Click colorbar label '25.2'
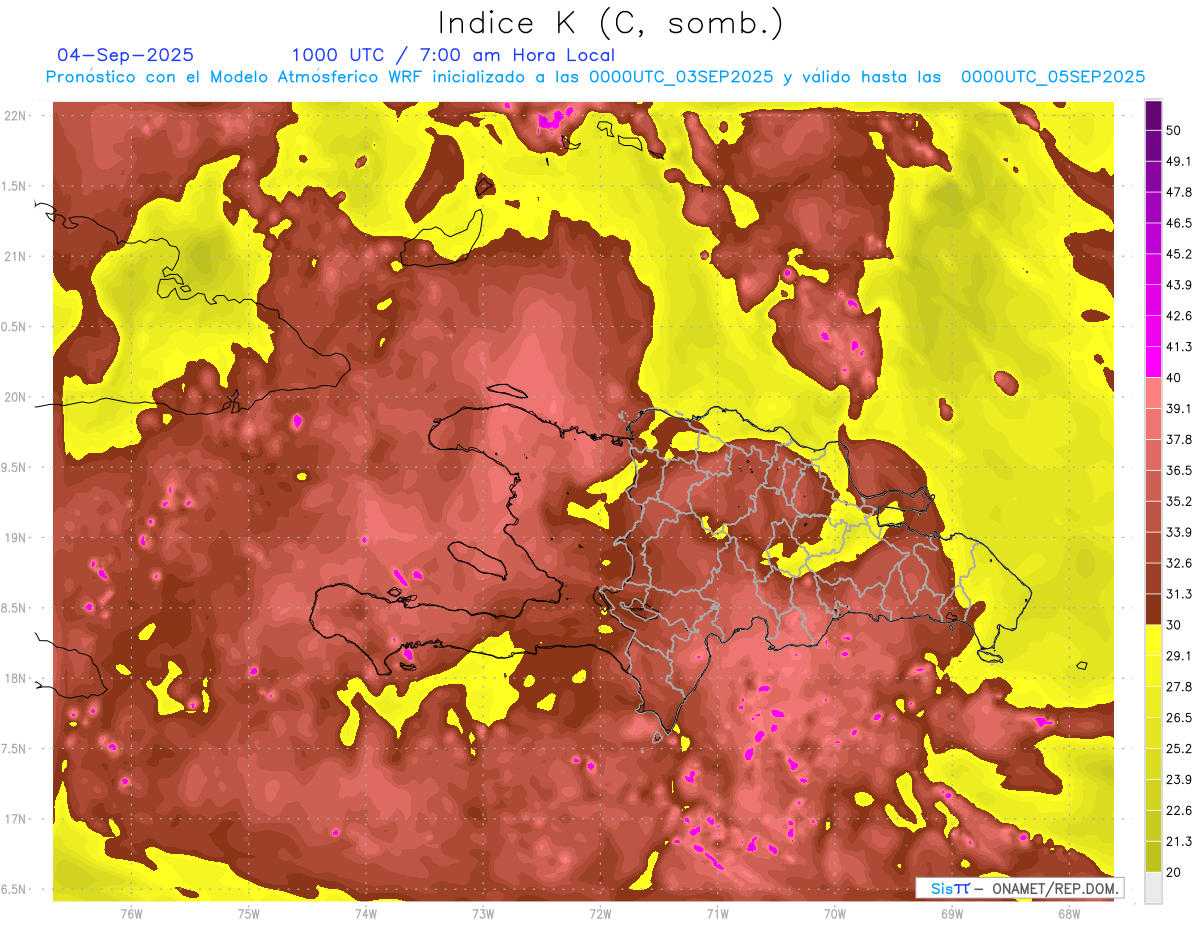The image size is (1200, 927). [x=1179, y=749]
